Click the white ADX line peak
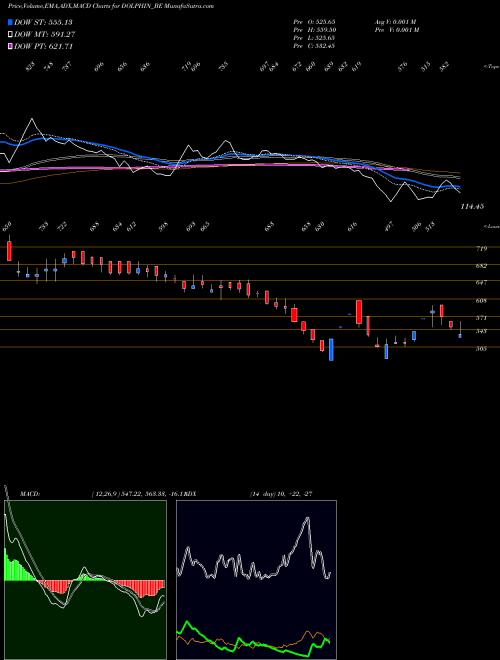Viewport: 500px width, 660px height. coord(308,520)
